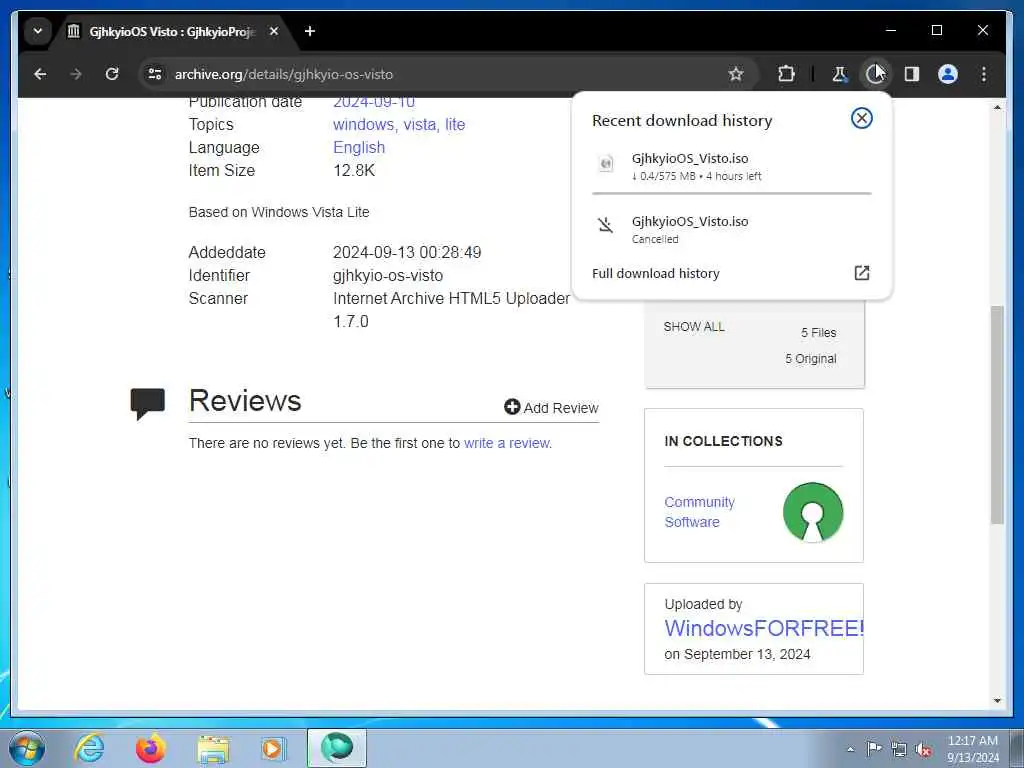Click the Action Center flag icon
This screenshot has height=768, width=1024.
[874, 748]
